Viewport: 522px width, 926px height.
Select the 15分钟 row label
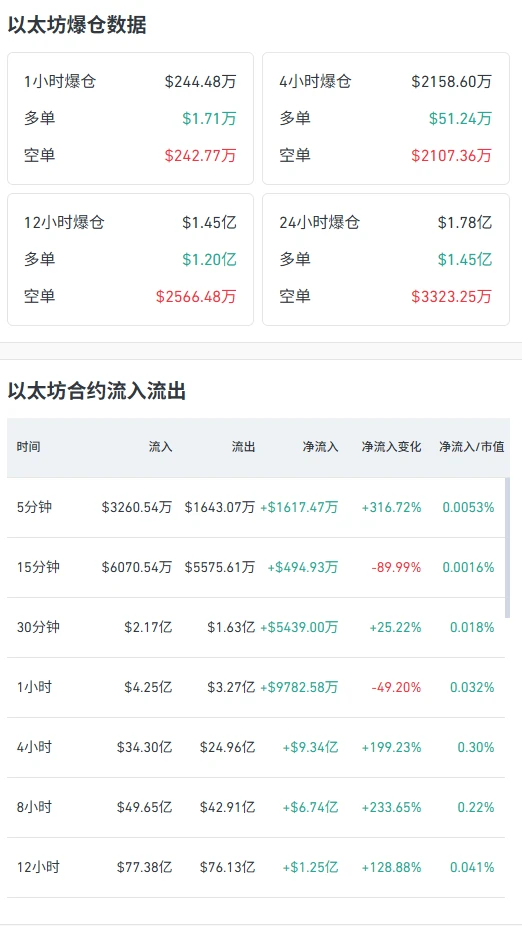click(x=38, y=568)
